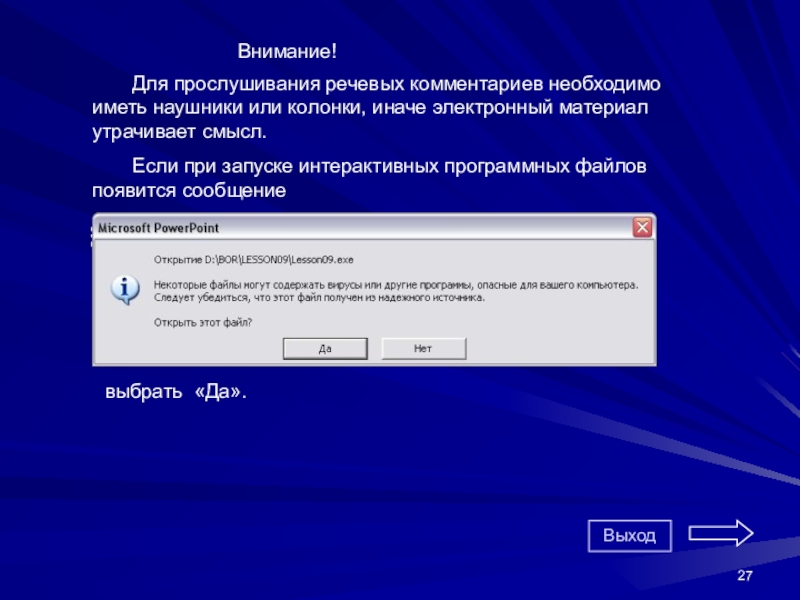Click the quoted «Да» in the instruction text
Screen dimensions: 800x600
[x=220, y=392]
